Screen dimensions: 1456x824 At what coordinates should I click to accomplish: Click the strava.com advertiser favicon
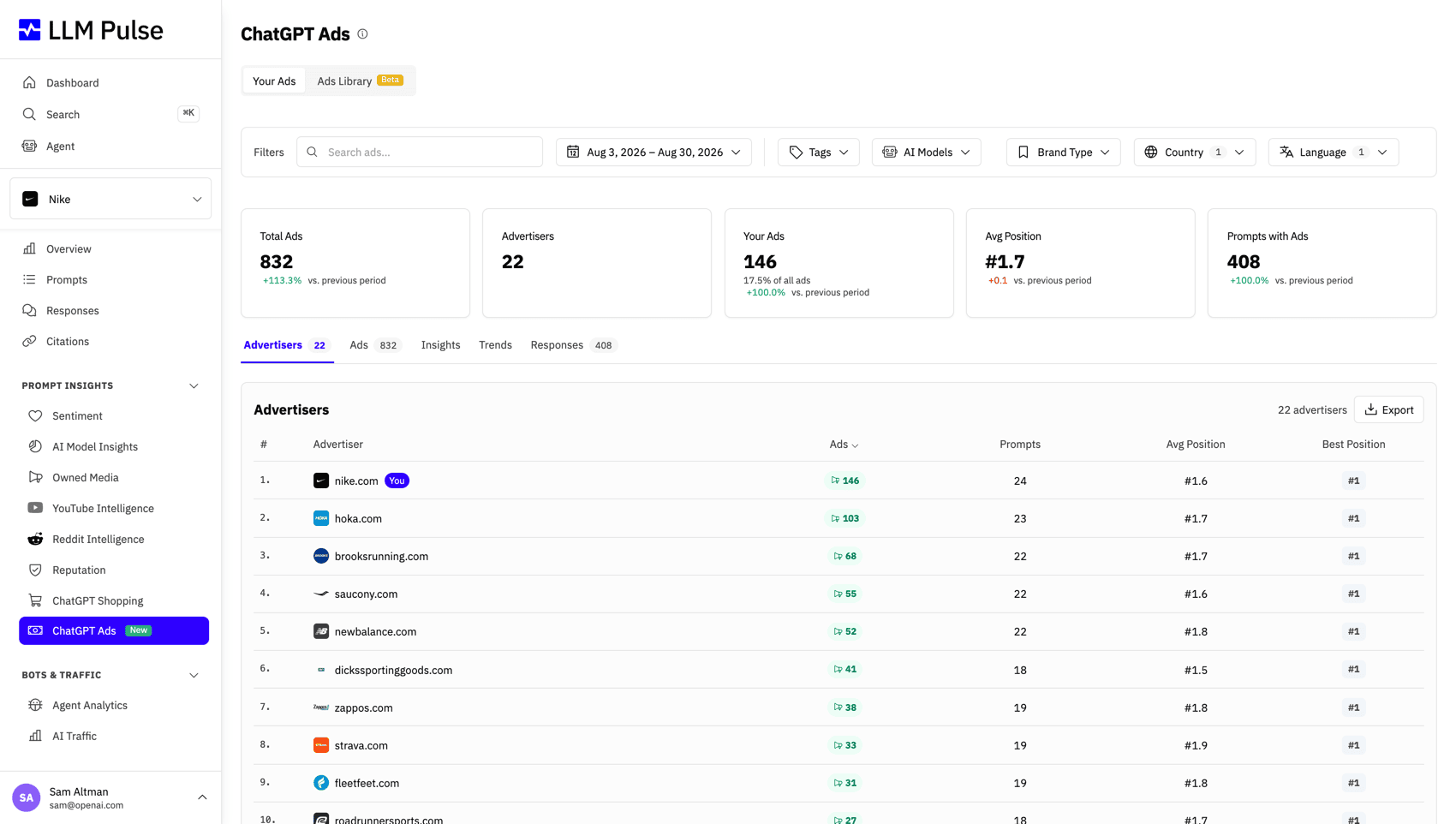(x=321, y=745)
